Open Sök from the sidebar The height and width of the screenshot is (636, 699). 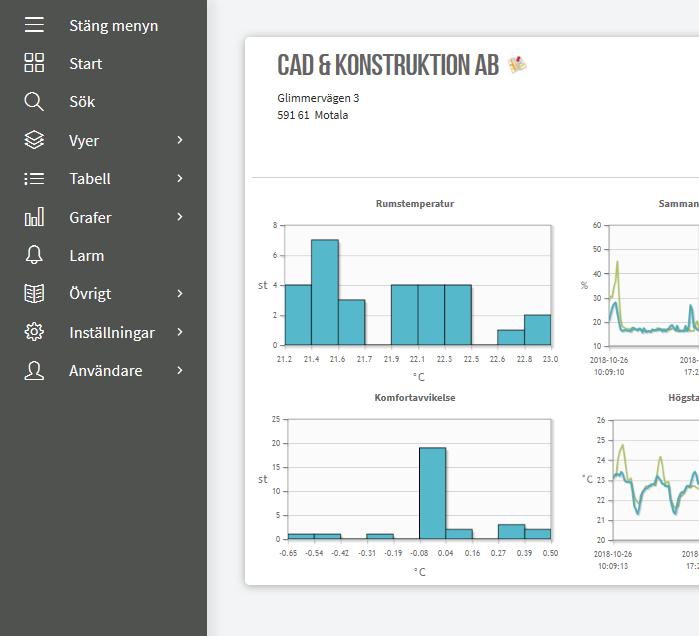(82, 102)
